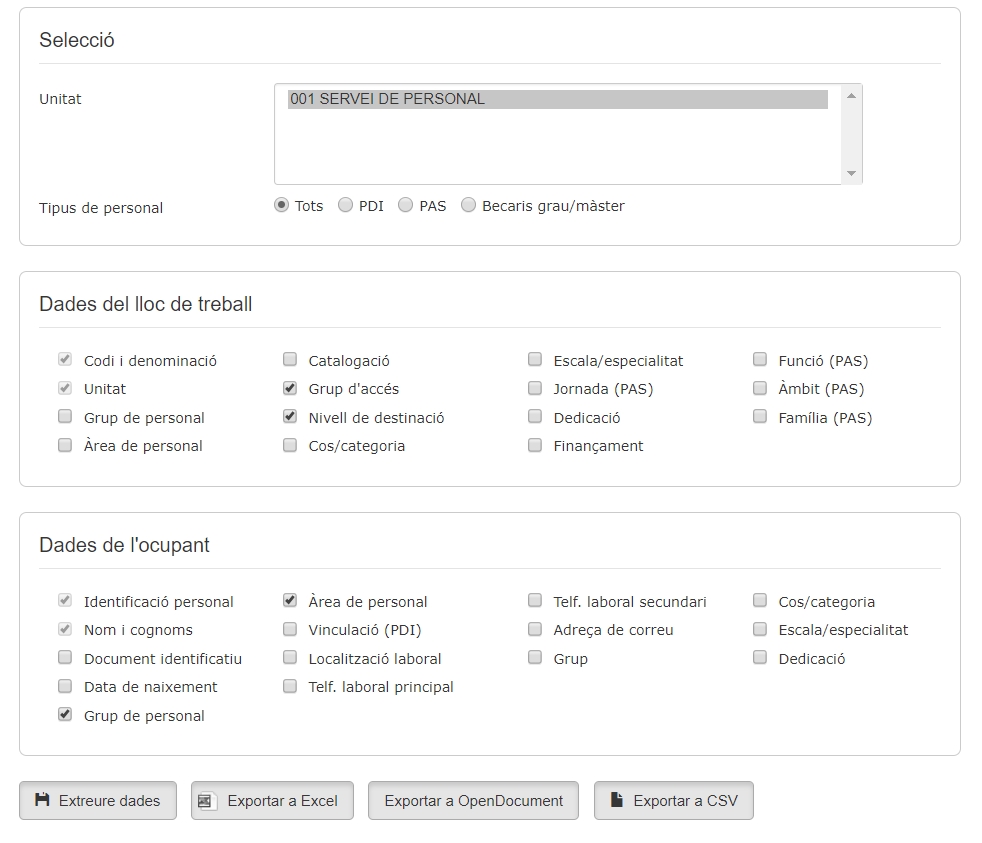Screen dimensions: 982x843
Task: Enable the Funció (PAS) checkbox
Action: [760, 360]
